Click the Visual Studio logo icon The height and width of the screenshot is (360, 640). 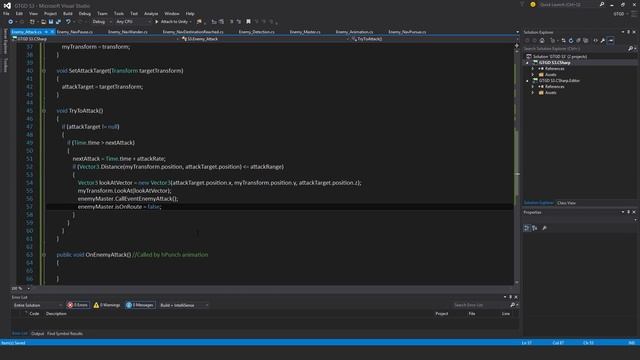pos(7,5)
